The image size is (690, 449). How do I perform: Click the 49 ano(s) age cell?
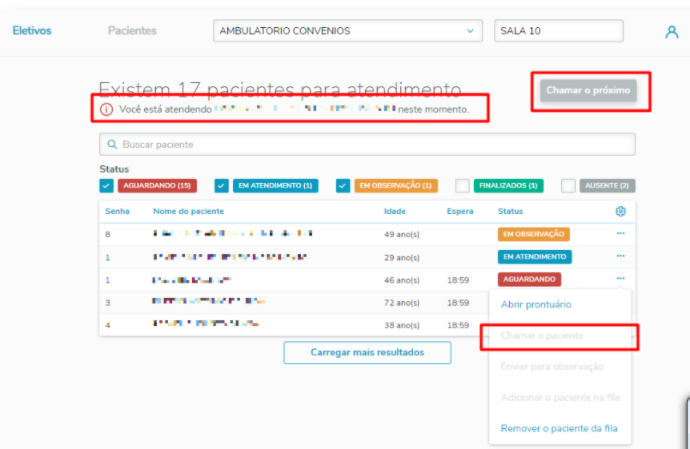tap(402, 235)
